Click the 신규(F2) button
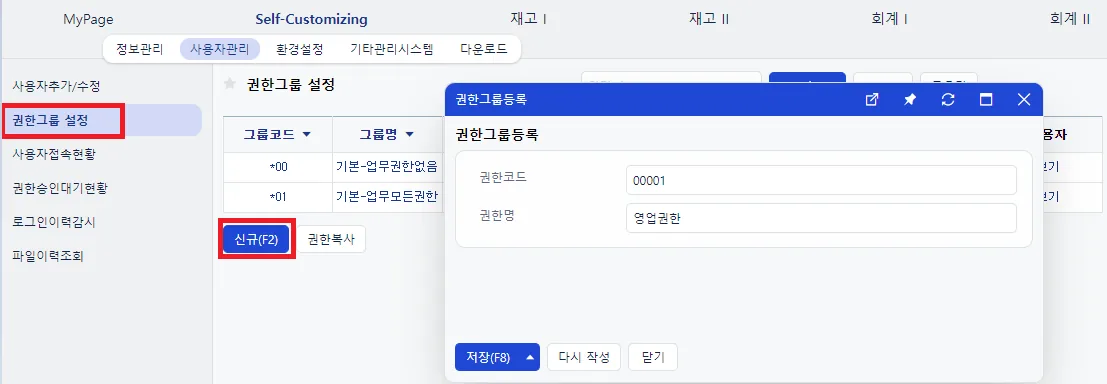Screen dimensions: 1107x384 pyautogui.click(x=256, y=239)
